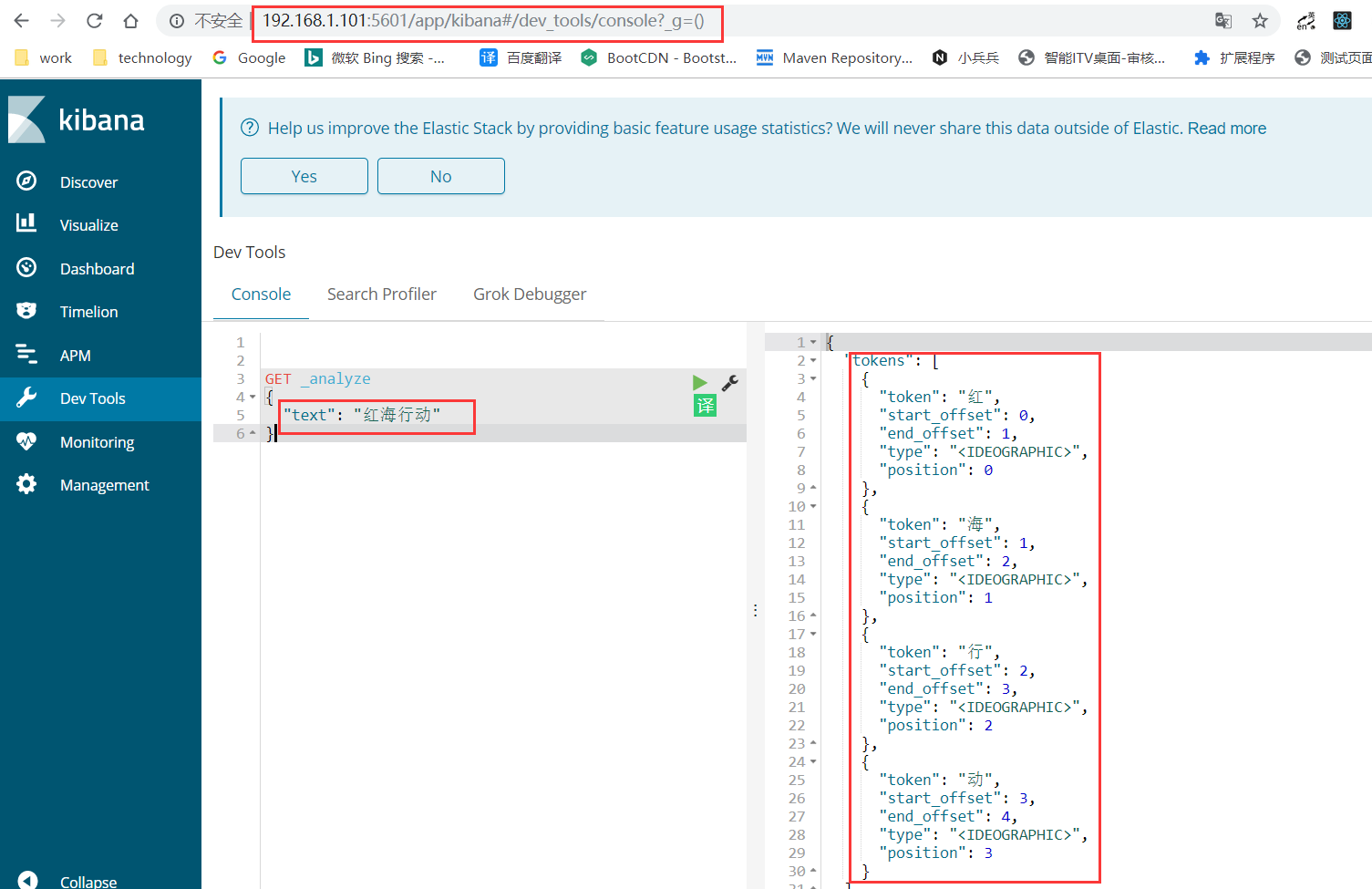The image size is (1372, 889).
Task: Click the help question mark icon in banner
Action: point(250,128)
